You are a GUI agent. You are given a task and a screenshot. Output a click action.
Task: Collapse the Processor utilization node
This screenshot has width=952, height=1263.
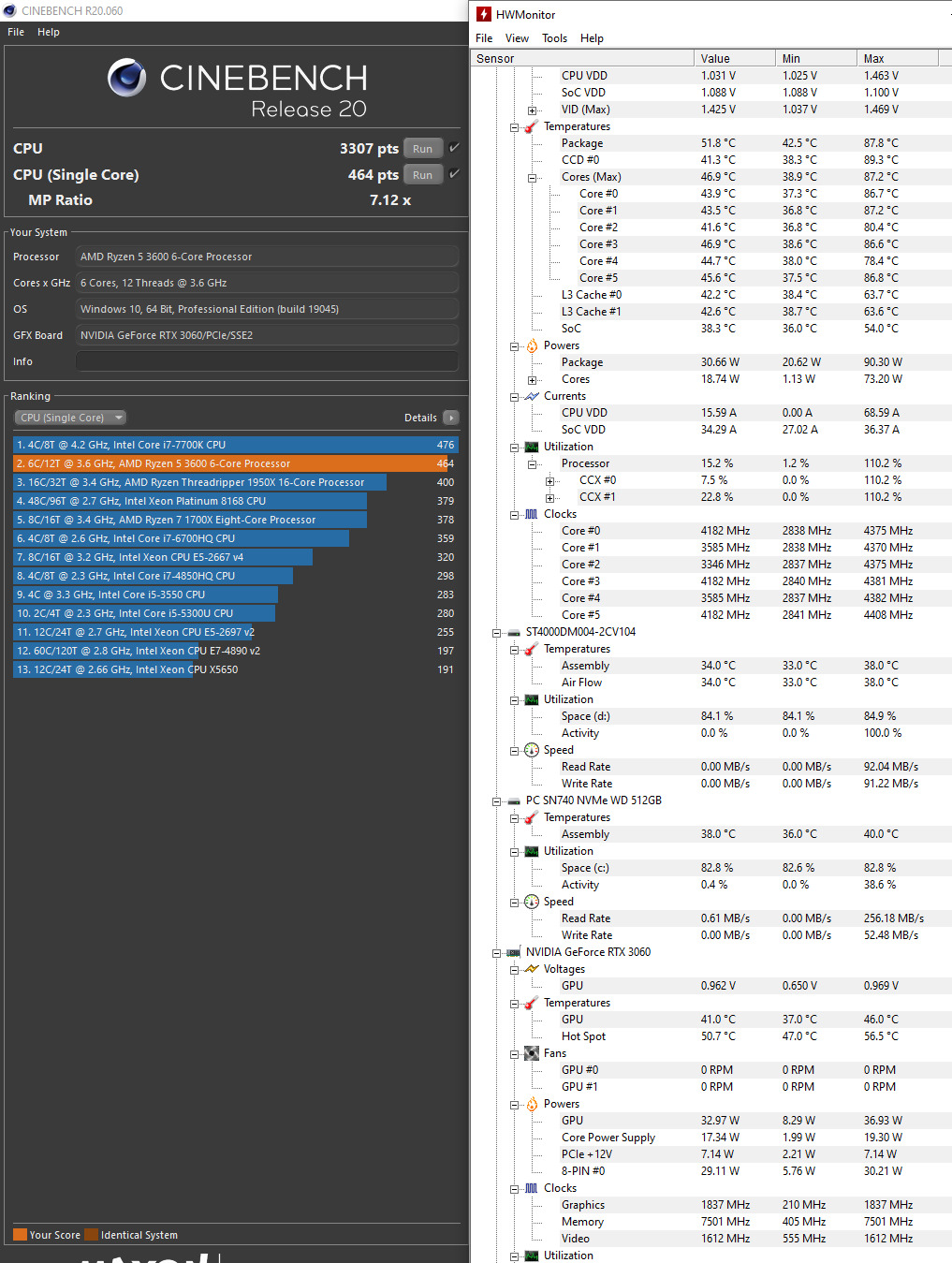coord(533,463)
